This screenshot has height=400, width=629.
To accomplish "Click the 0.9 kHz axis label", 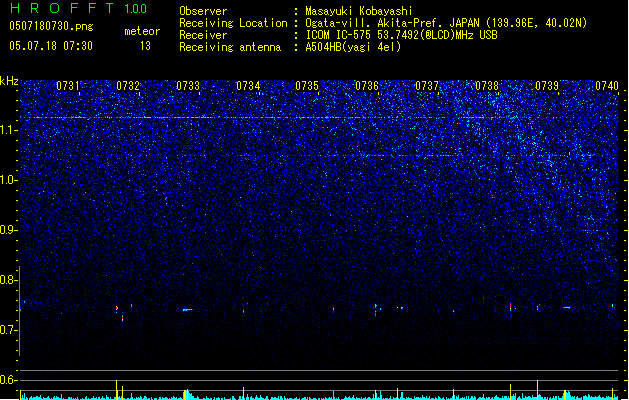I will (x=9, y=230).
